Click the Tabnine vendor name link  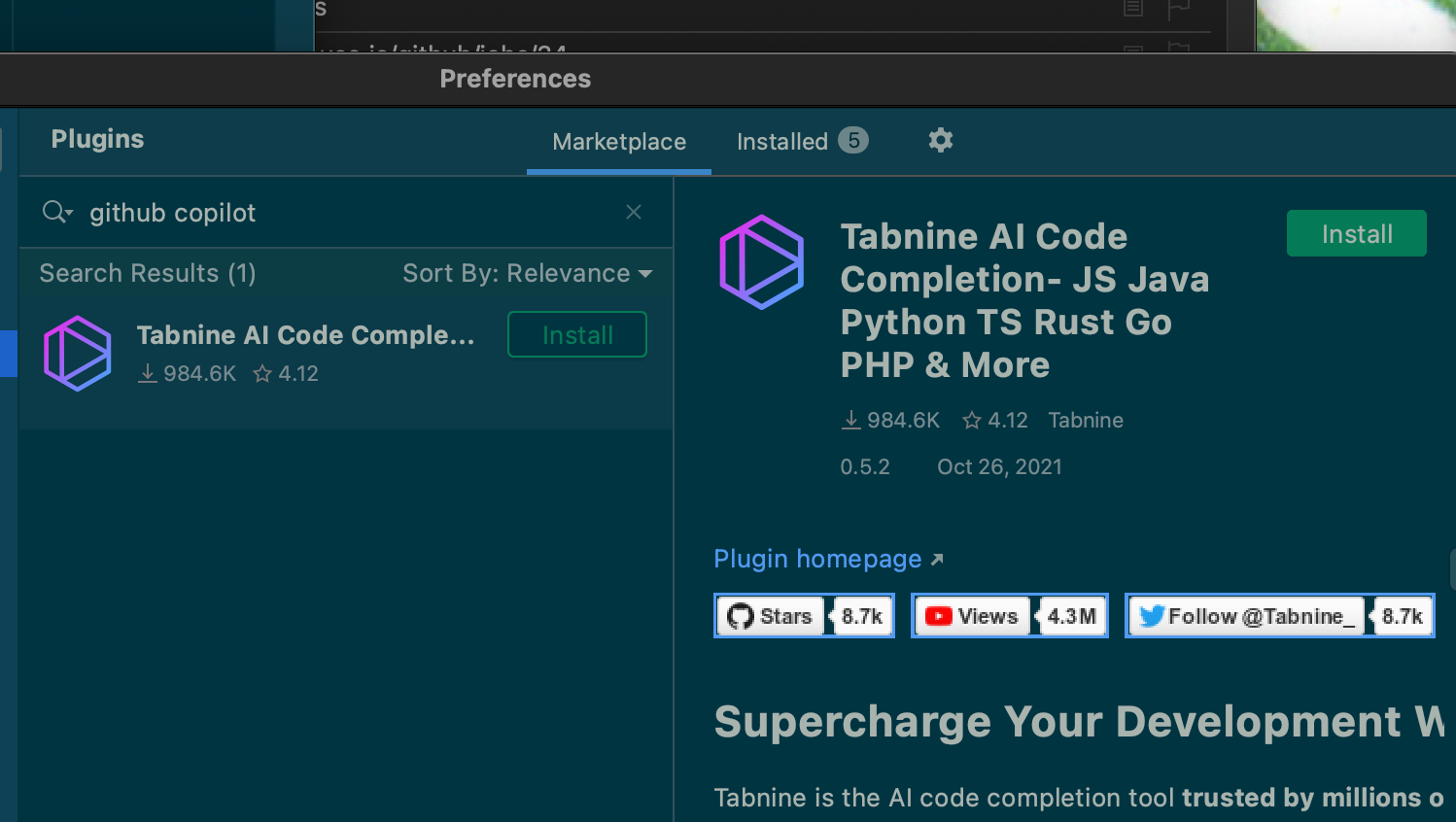(1086, 420)
